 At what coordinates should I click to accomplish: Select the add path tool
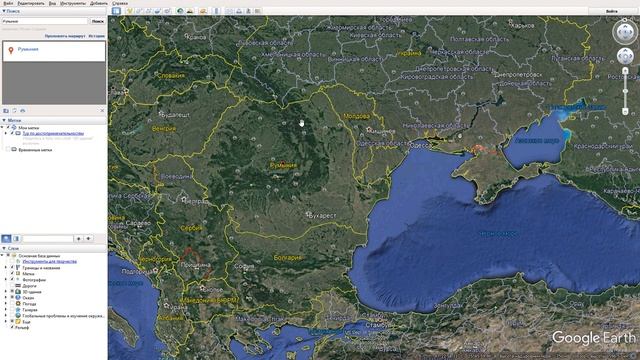pos(148,11)
